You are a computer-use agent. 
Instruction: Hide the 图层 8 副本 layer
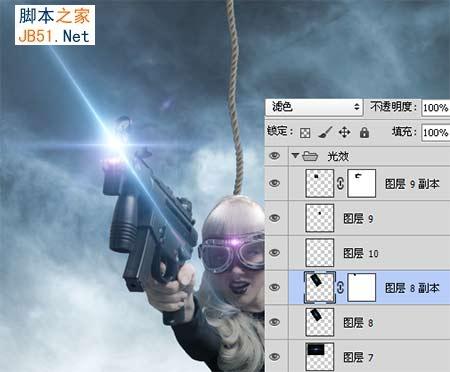click(x=275, y=287)
